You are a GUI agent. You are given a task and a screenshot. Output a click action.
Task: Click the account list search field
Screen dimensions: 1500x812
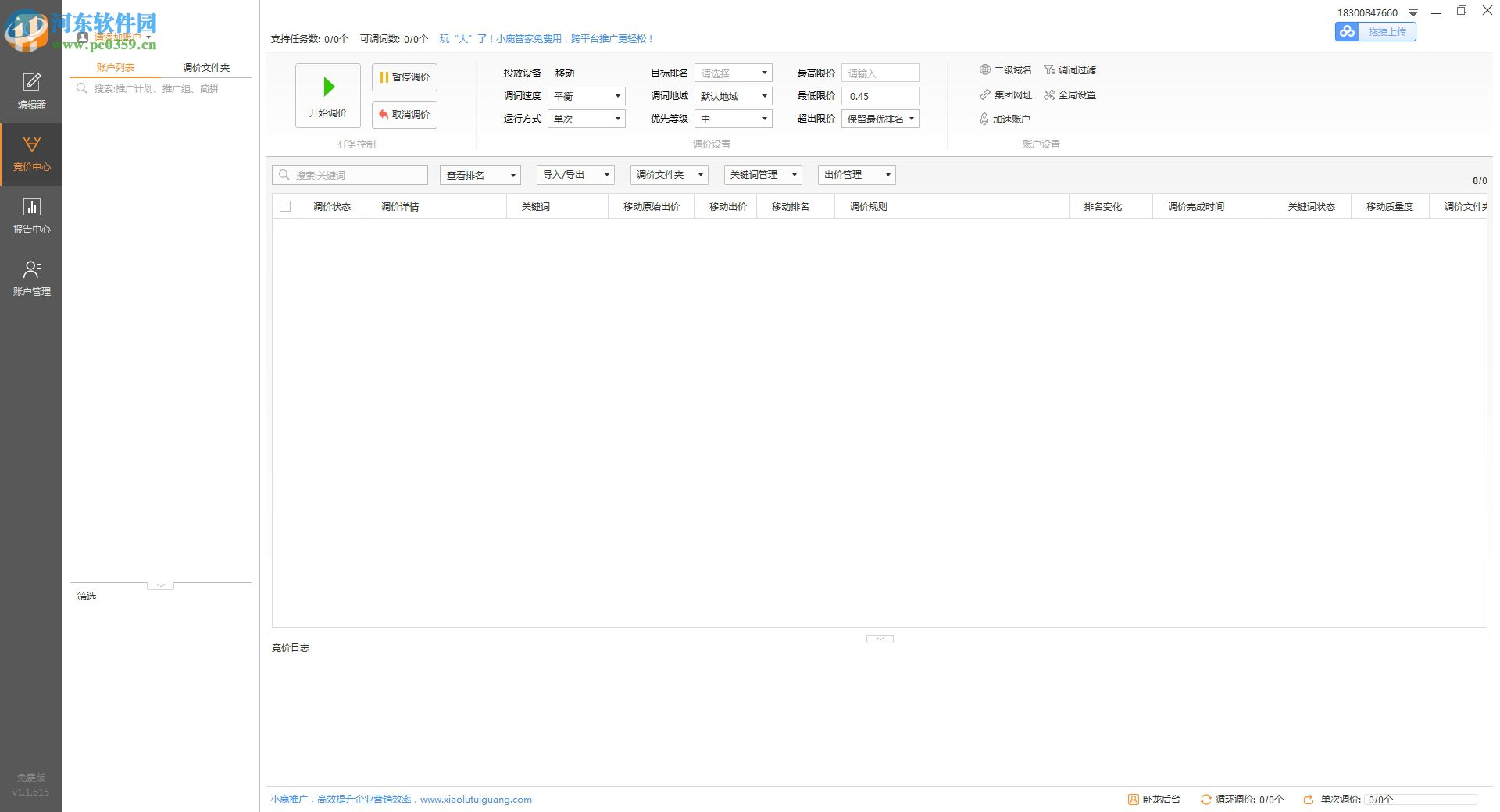coord(161,89)
